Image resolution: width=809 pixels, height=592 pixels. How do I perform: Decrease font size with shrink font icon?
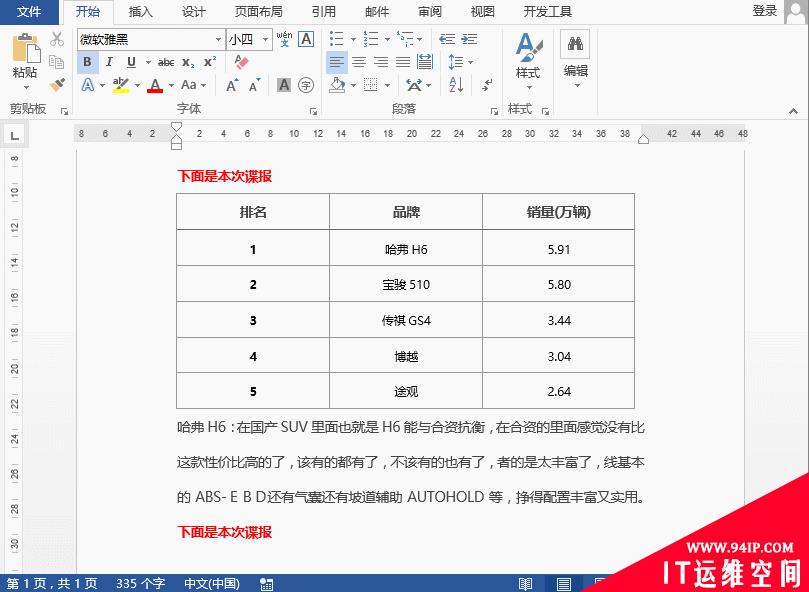pyautogui.click(x=254, y=85)
